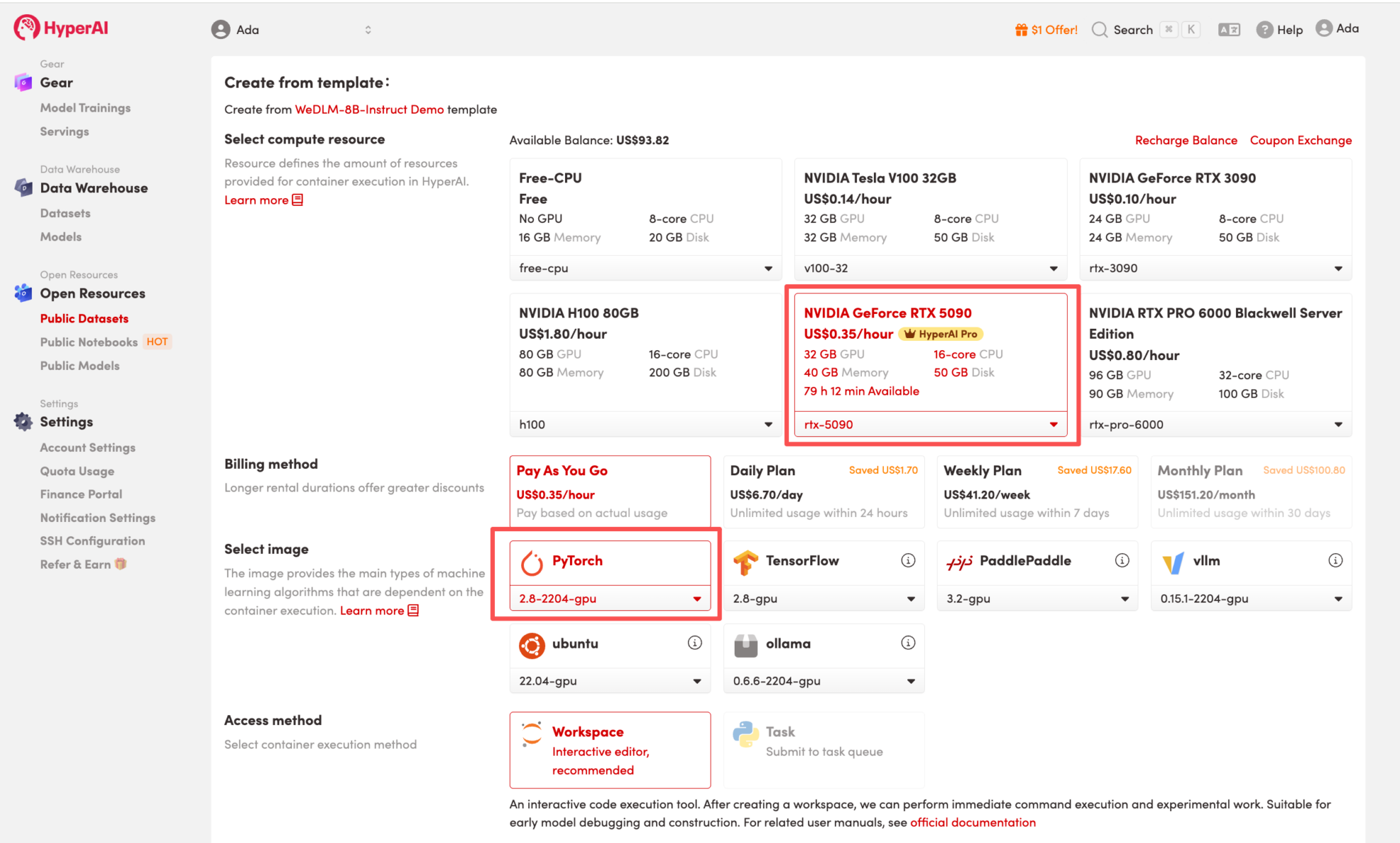
Task: Click ubuntu image info icon
Action: click(x=694, y=643)
